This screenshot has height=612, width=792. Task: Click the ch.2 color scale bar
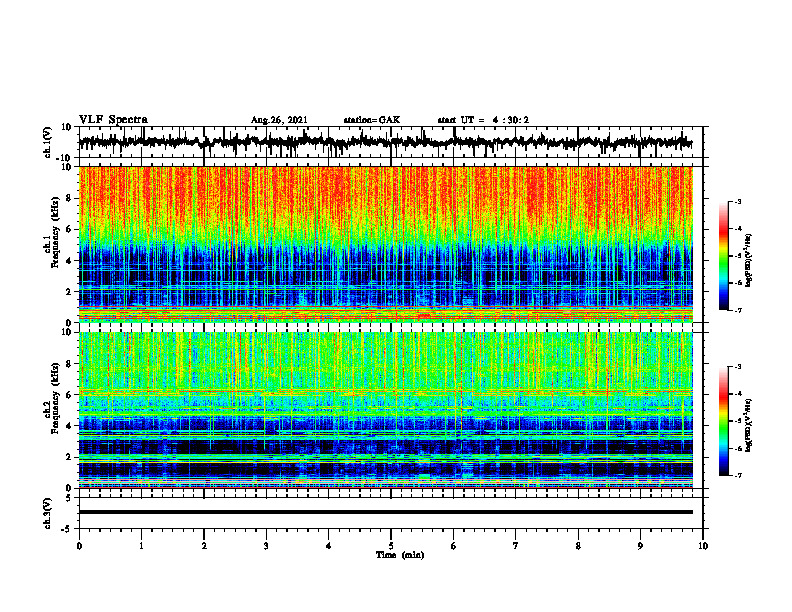[x=723, y=421]
